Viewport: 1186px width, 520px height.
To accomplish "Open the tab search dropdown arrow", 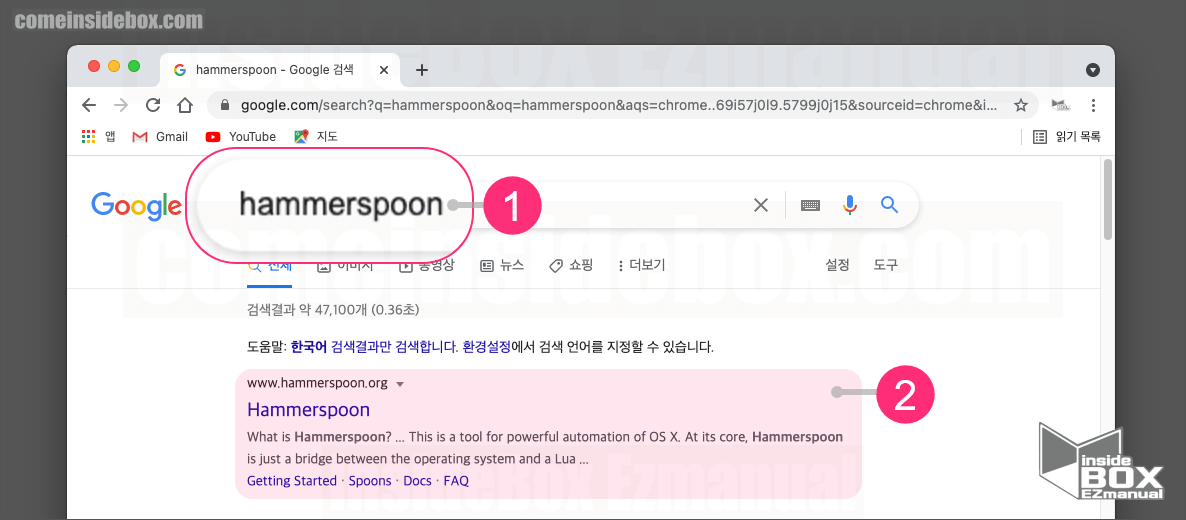I will point(1092,70).
